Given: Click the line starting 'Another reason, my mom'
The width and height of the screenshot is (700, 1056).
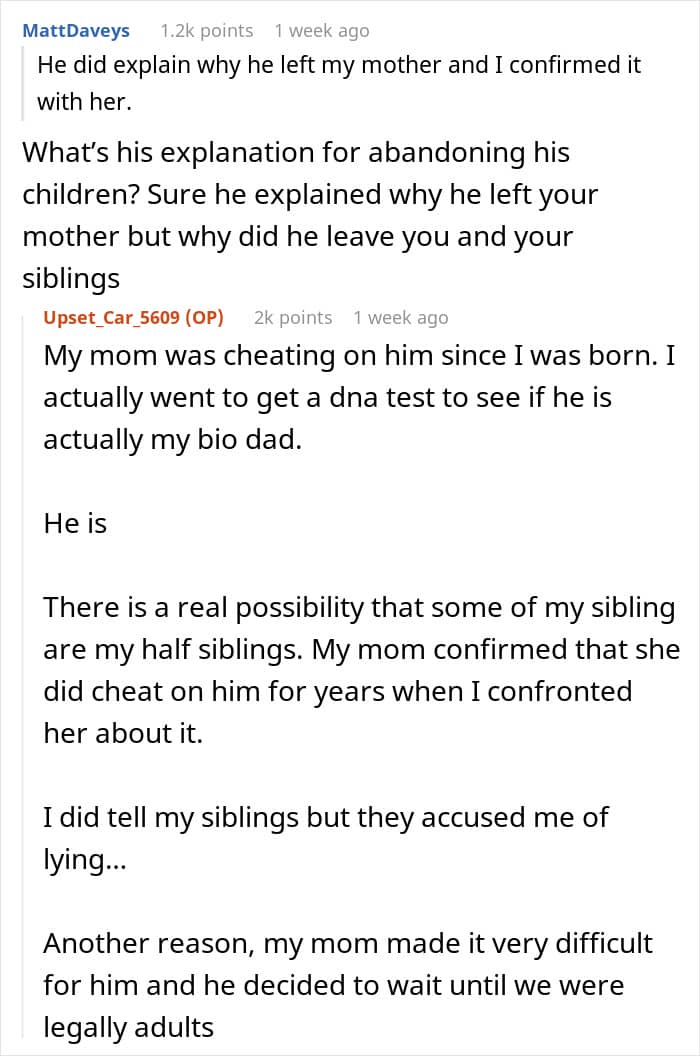Looking at the screenshot, I should (348, 943).
